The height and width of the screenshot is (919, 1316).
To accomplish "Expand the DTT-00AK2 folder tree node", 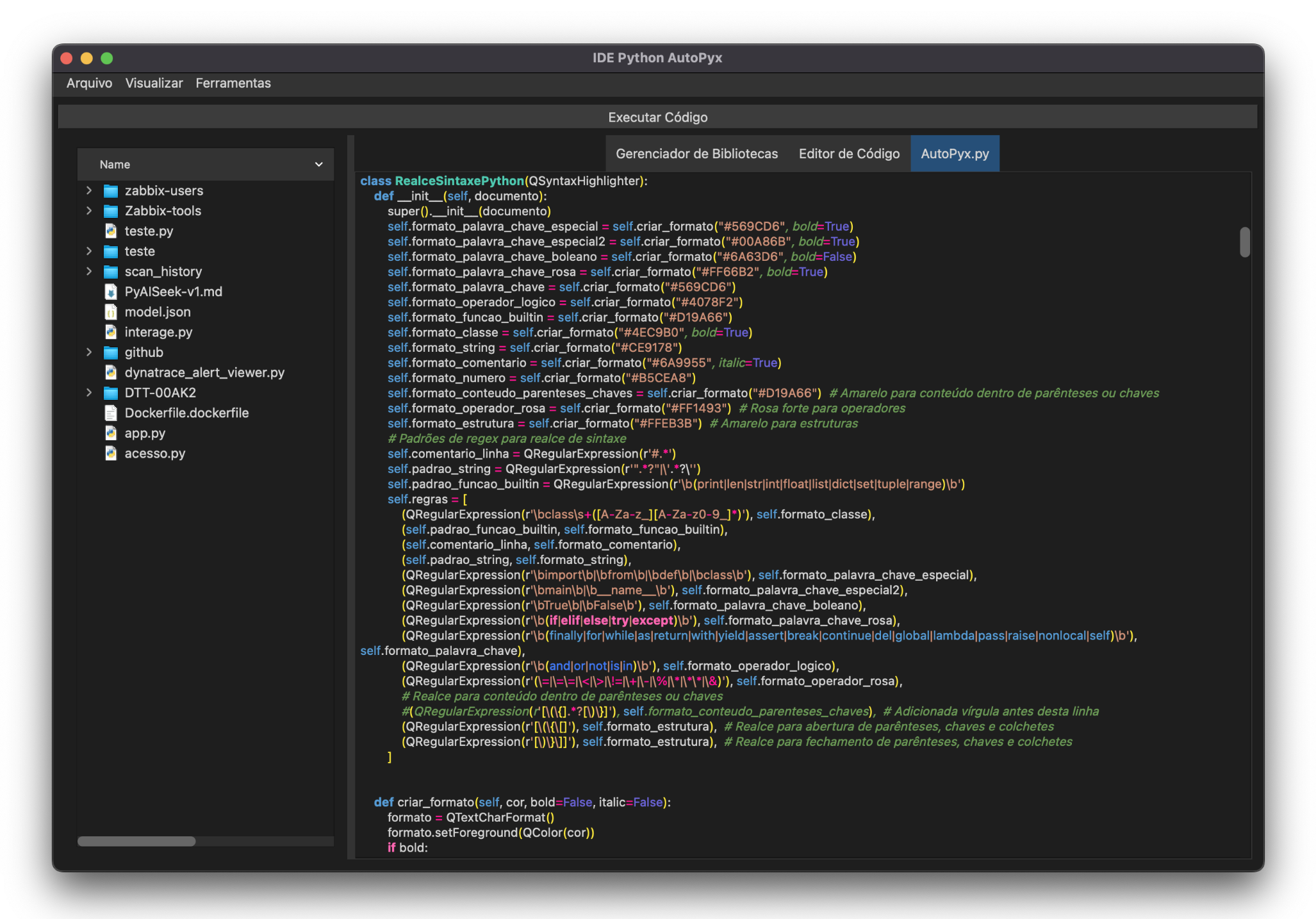I will pyautogui.click(x=89, y=393).
